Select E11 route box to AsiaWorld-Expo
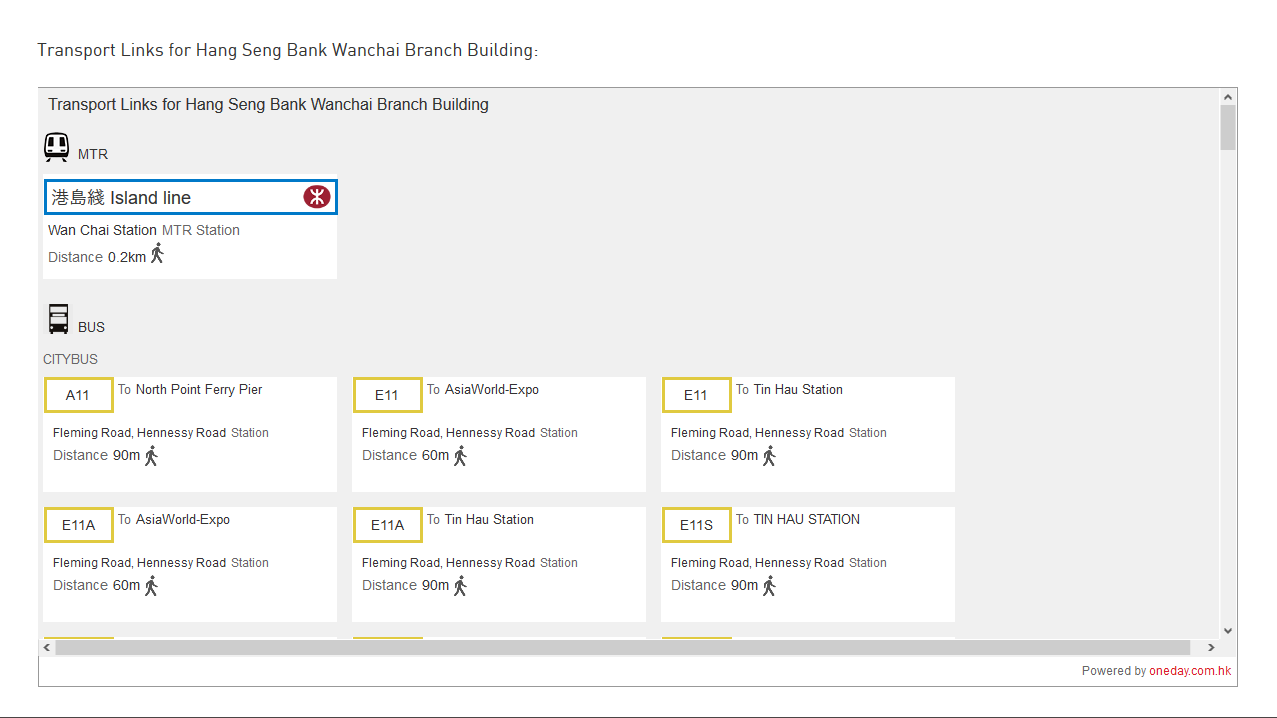 click(x=388, y=395)
